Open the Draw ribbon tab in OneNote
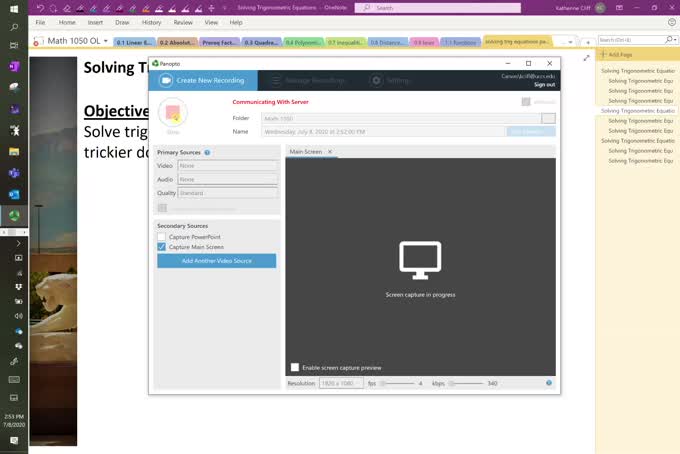 pyautogui.click(x=122, y=22)
